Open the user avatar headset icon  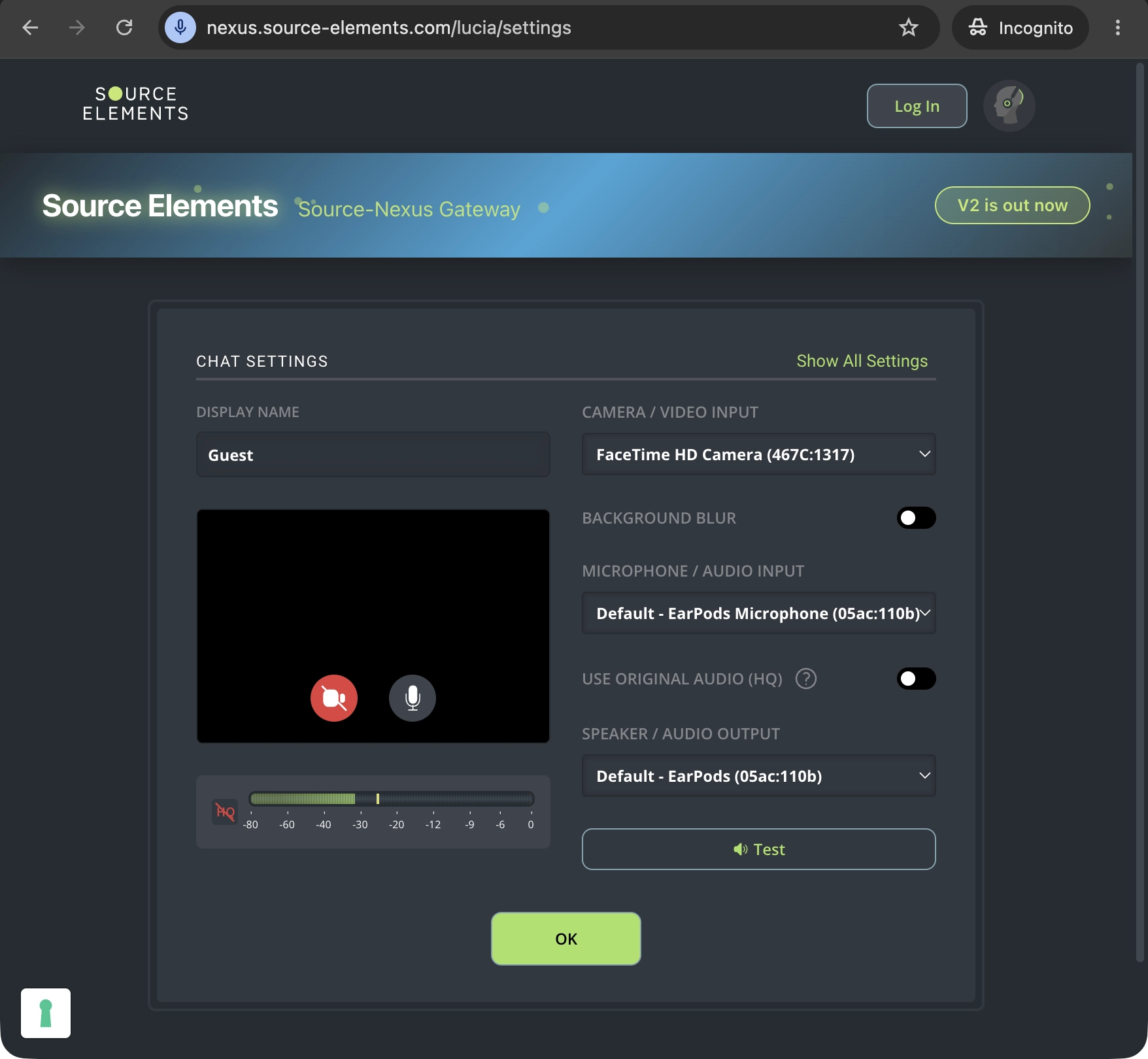1009,105
